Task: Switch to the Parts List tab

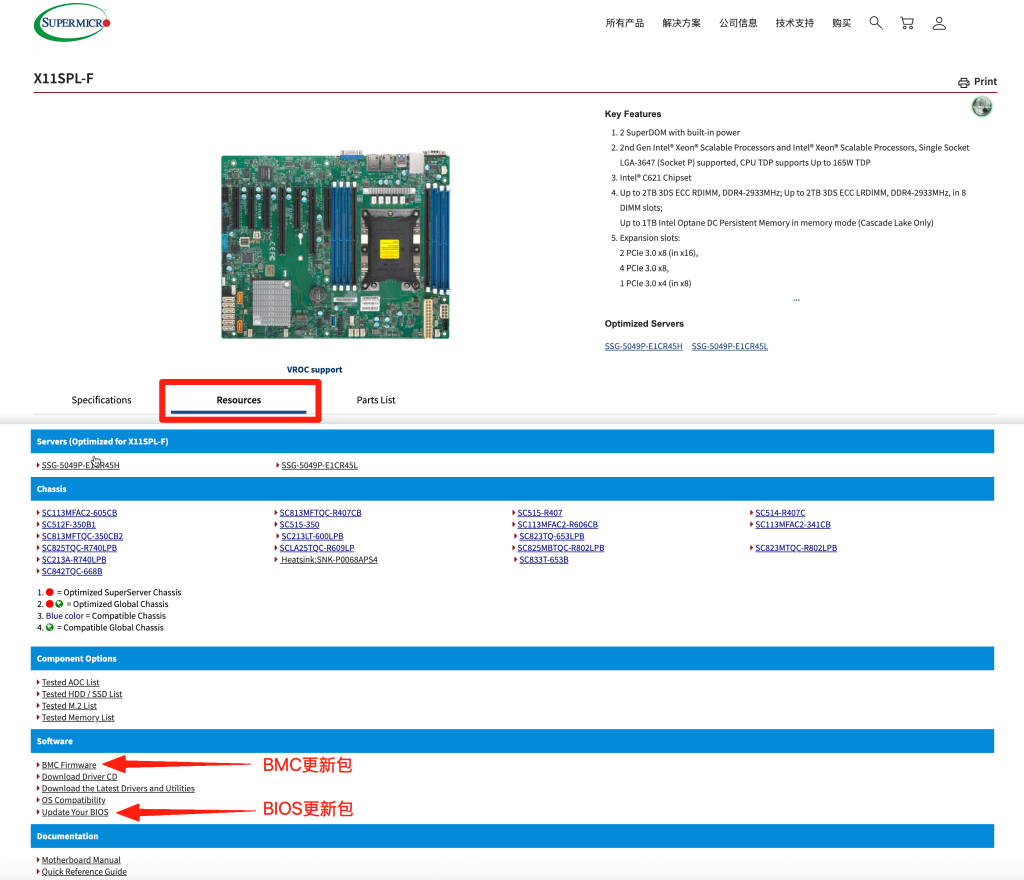Action: (x=376, y=400)
